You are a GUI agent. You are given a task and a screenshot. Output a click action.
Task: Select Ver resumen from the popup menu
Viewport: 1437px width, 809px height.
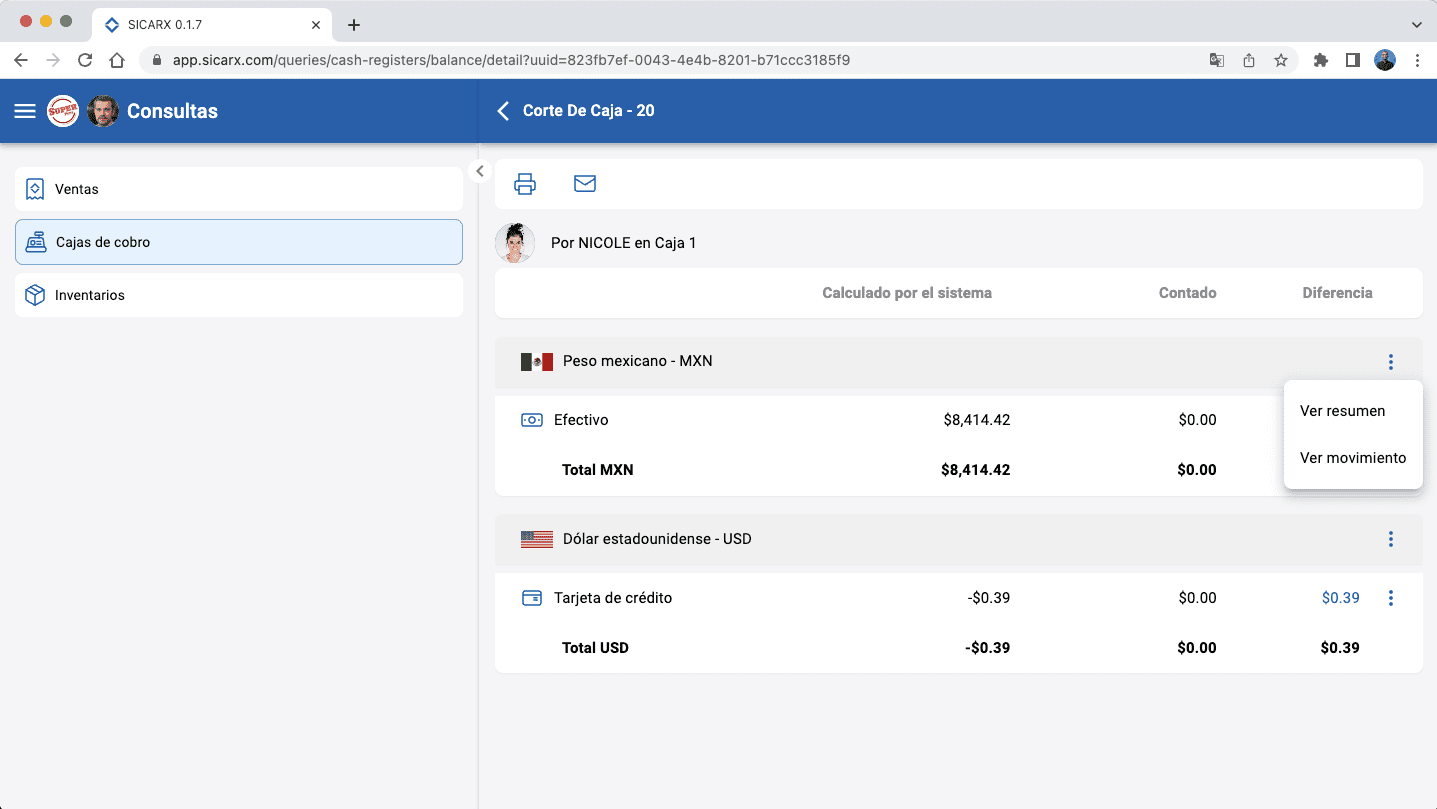(1342, 411)
